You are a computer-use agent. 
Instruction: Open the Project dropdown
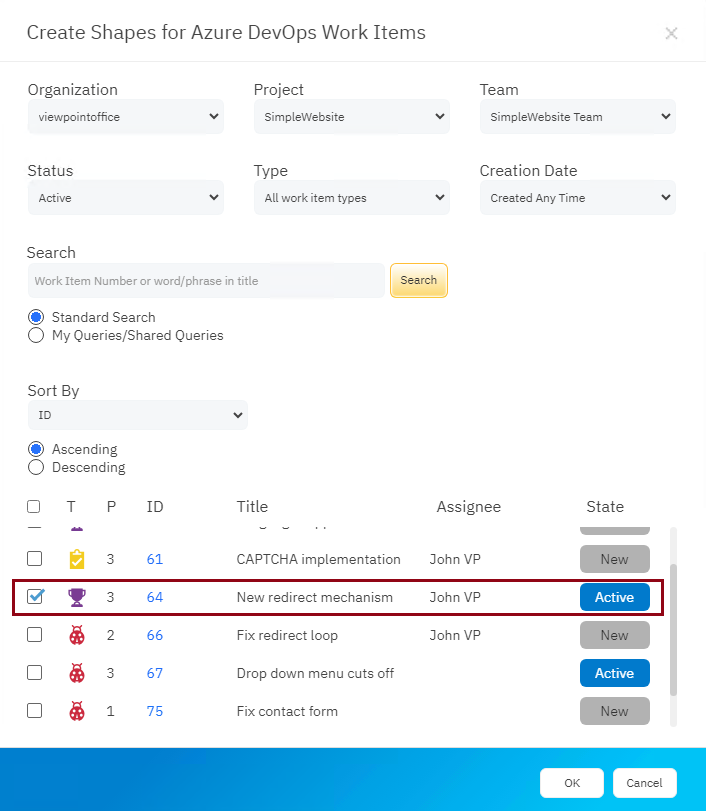[351, 116]
